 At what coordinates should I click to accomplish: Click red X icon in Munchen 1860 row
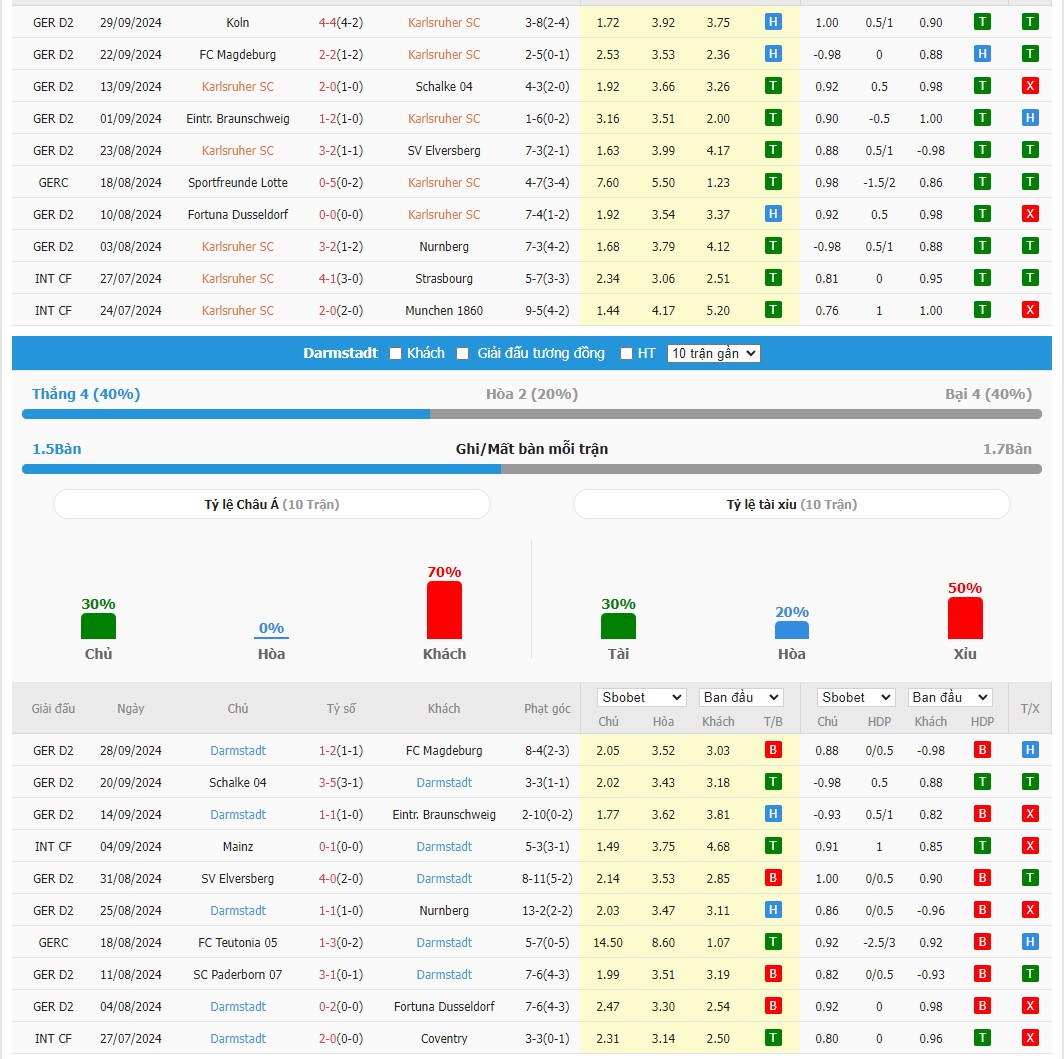(1030, 309)
